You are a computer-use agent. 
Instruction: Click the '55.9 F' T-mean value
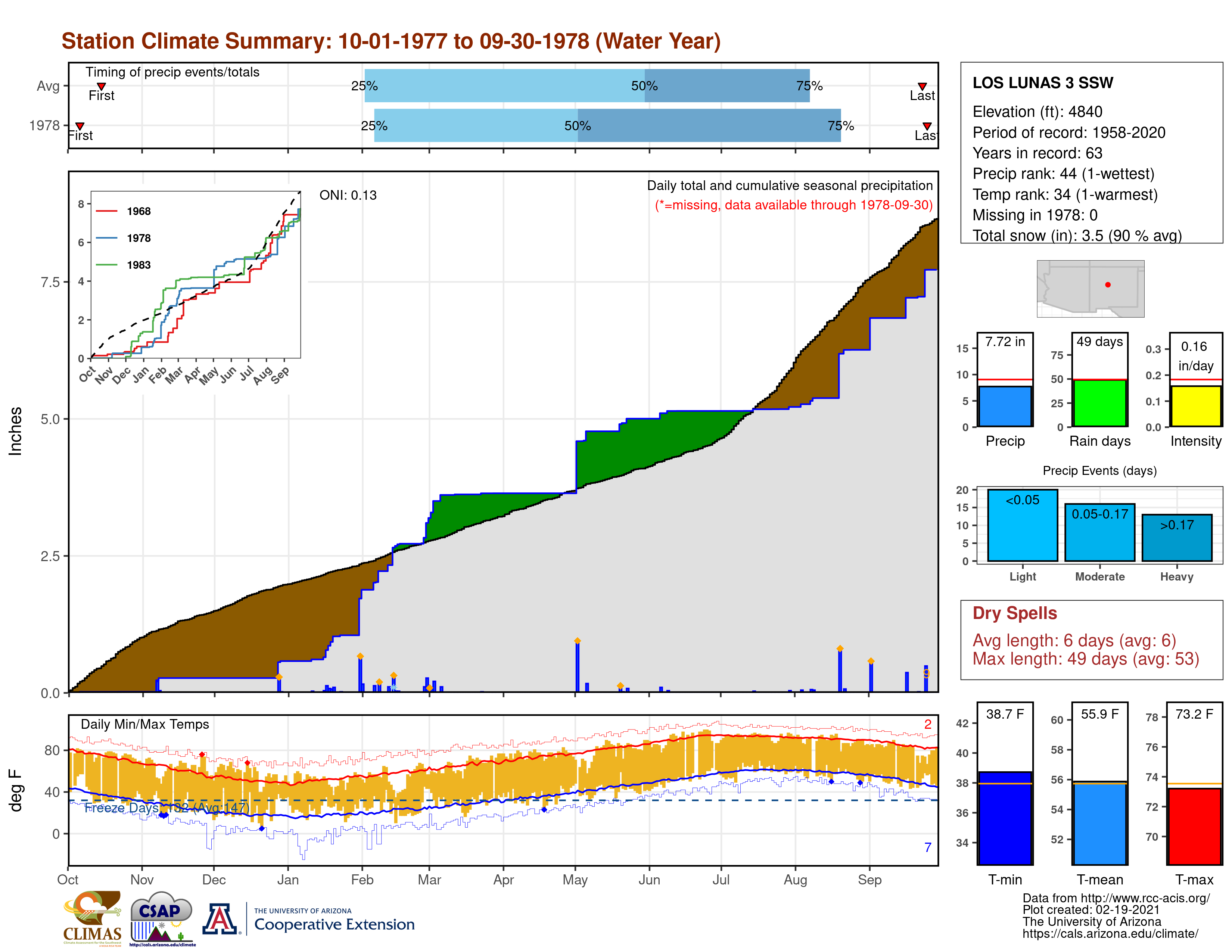click(1099, 714)
